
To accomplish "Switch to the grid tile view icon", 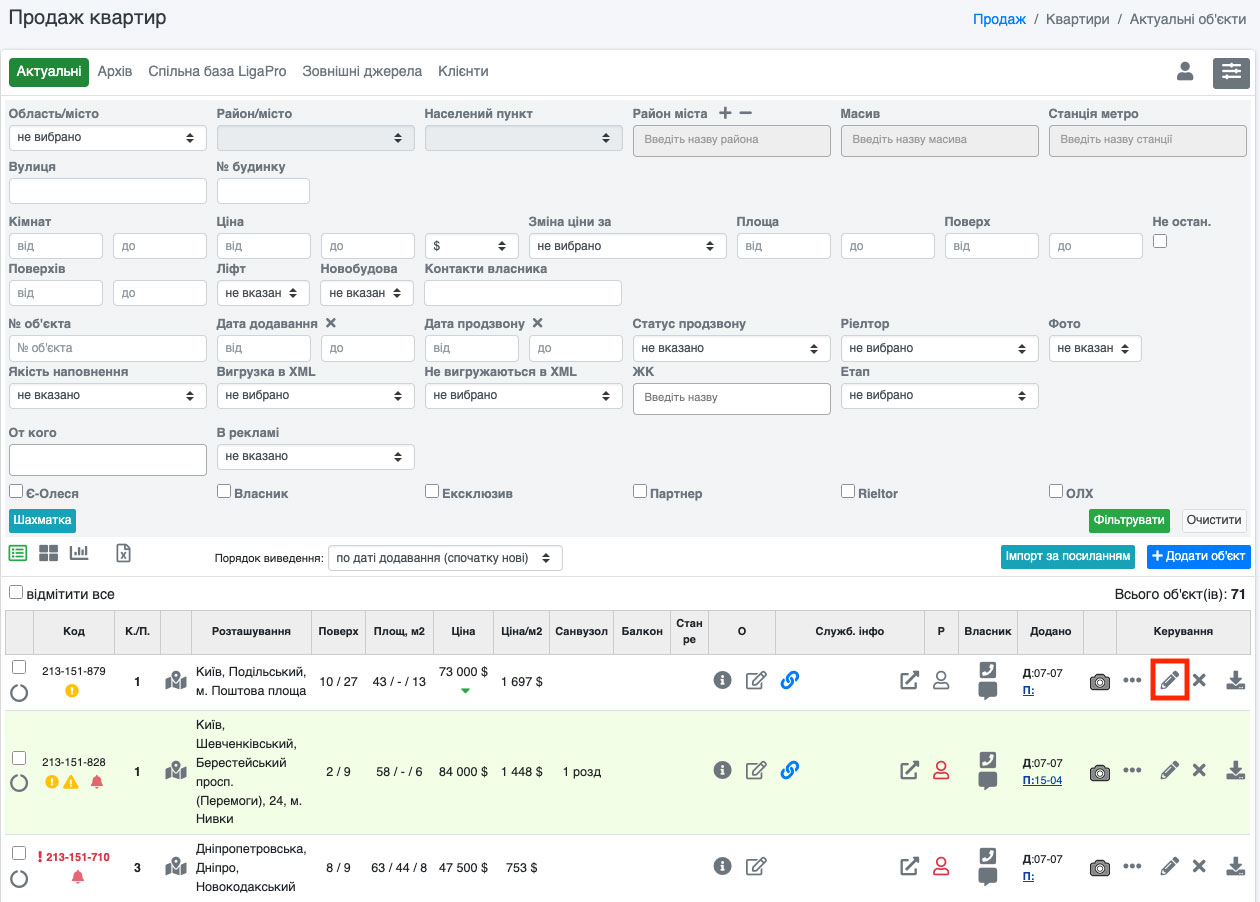I will click(x=48, y=553).
